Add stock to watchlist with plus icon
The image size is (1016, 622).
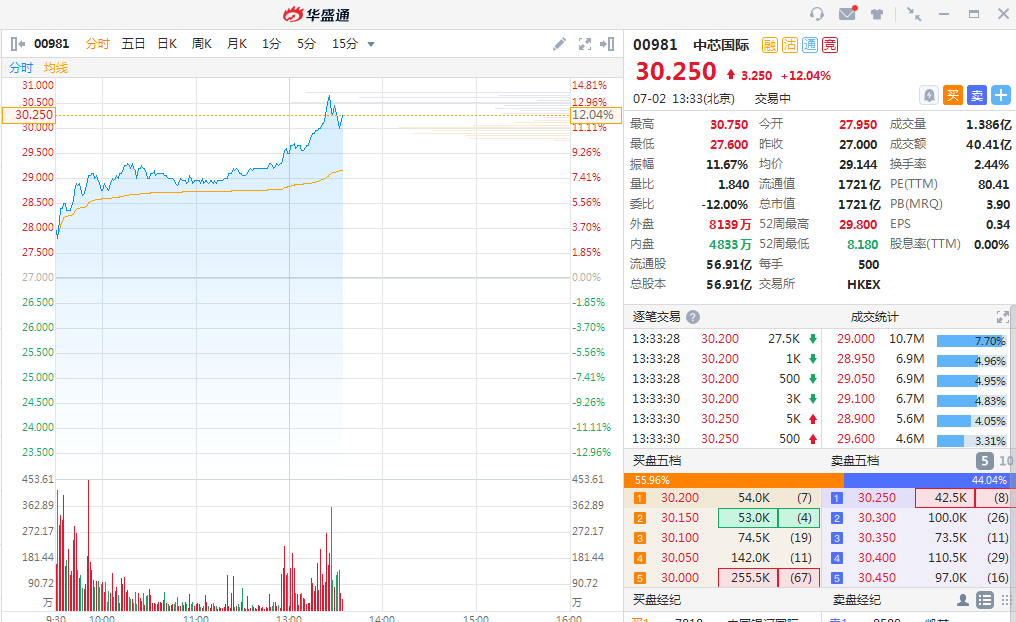(1000, 95)
